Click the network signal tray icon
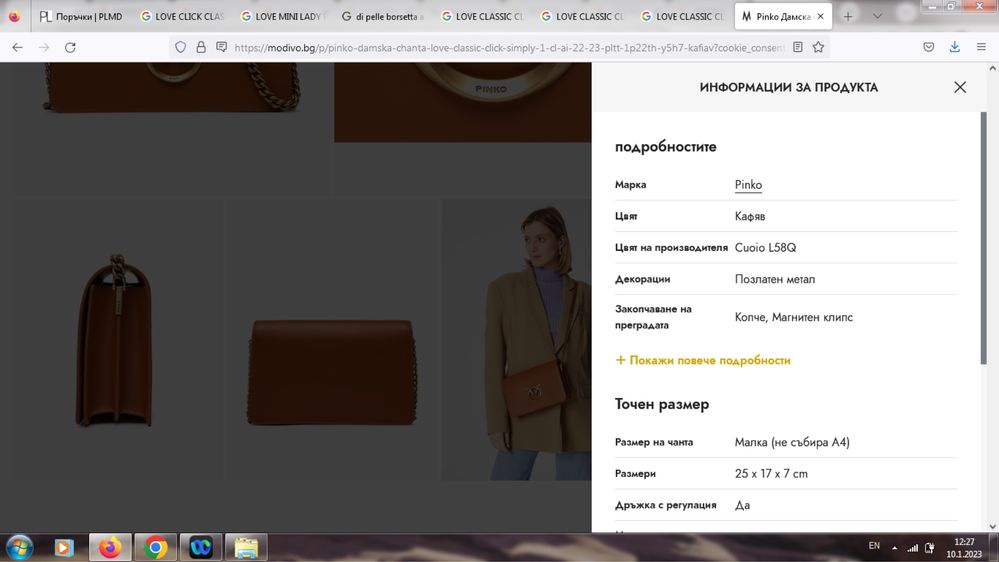The height and width of the screenshot is (562, 999). click(912, 547)
